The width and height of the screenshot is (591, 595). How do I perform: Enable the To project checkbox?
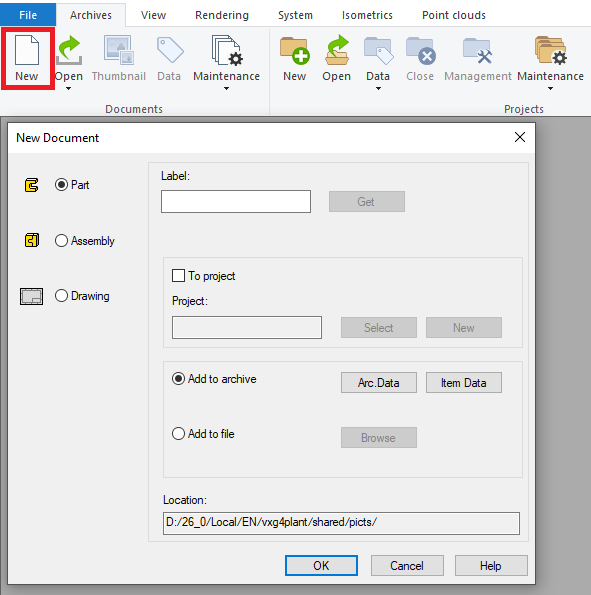[x=178, y=275]
